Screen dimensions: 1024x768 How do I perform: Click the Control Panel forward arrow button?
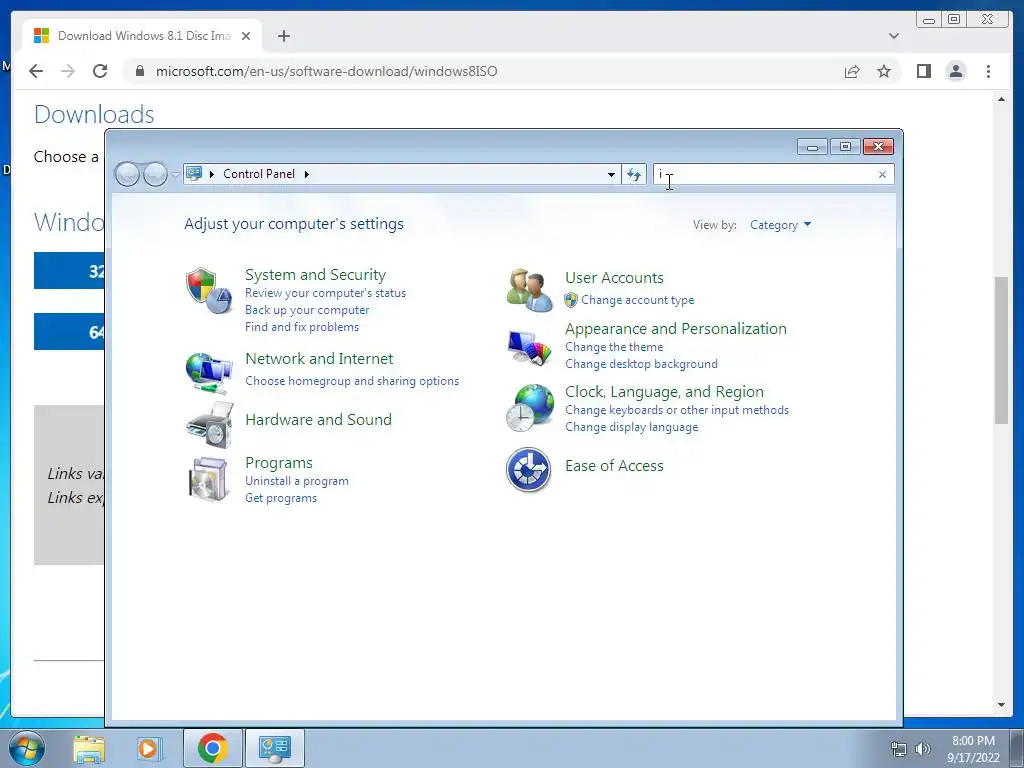tap(155, 174)
